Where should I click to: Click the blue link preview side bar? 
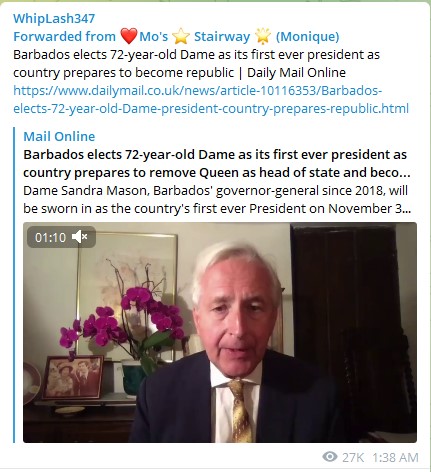(14, 285)
